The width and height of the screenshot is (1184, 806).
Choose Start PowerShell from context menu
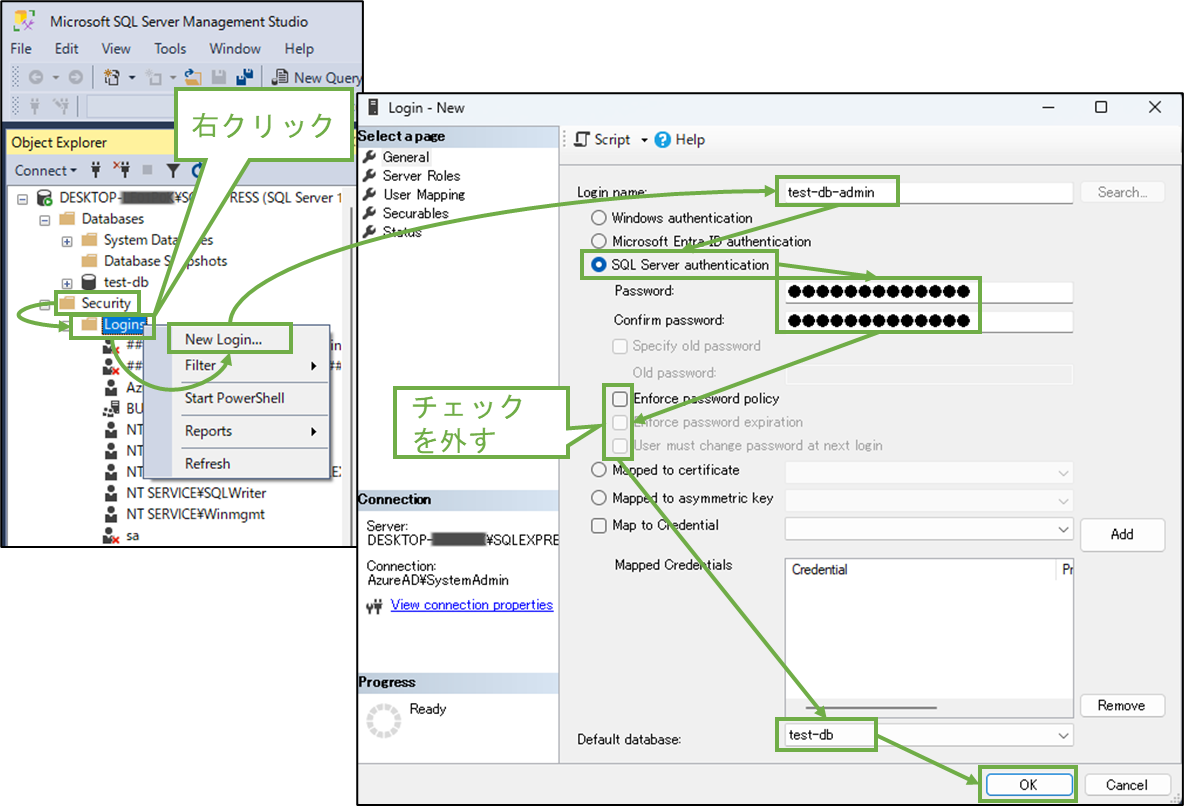click(235, 398)
